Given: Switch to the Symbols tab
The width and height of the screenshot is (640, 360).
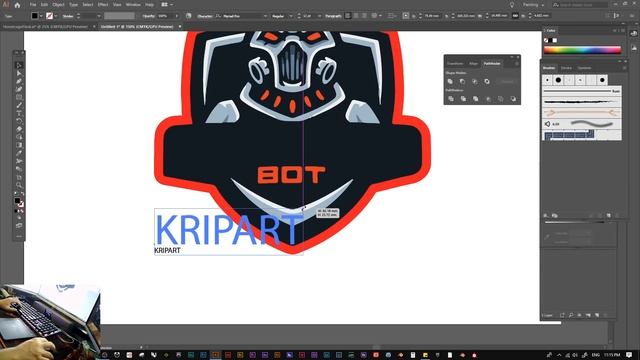Looking at the screenshot, I should point(584,68).
